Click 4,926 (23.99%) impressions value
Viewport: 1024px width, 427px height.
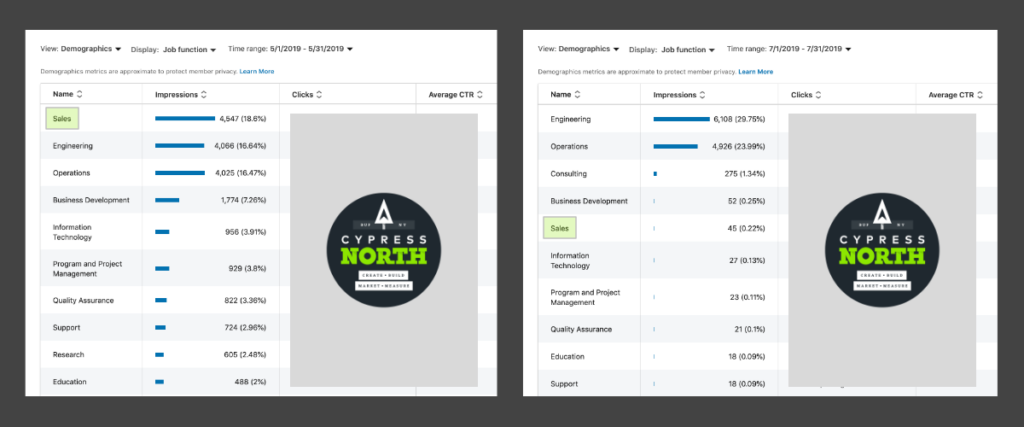click(x=739, y=146)
